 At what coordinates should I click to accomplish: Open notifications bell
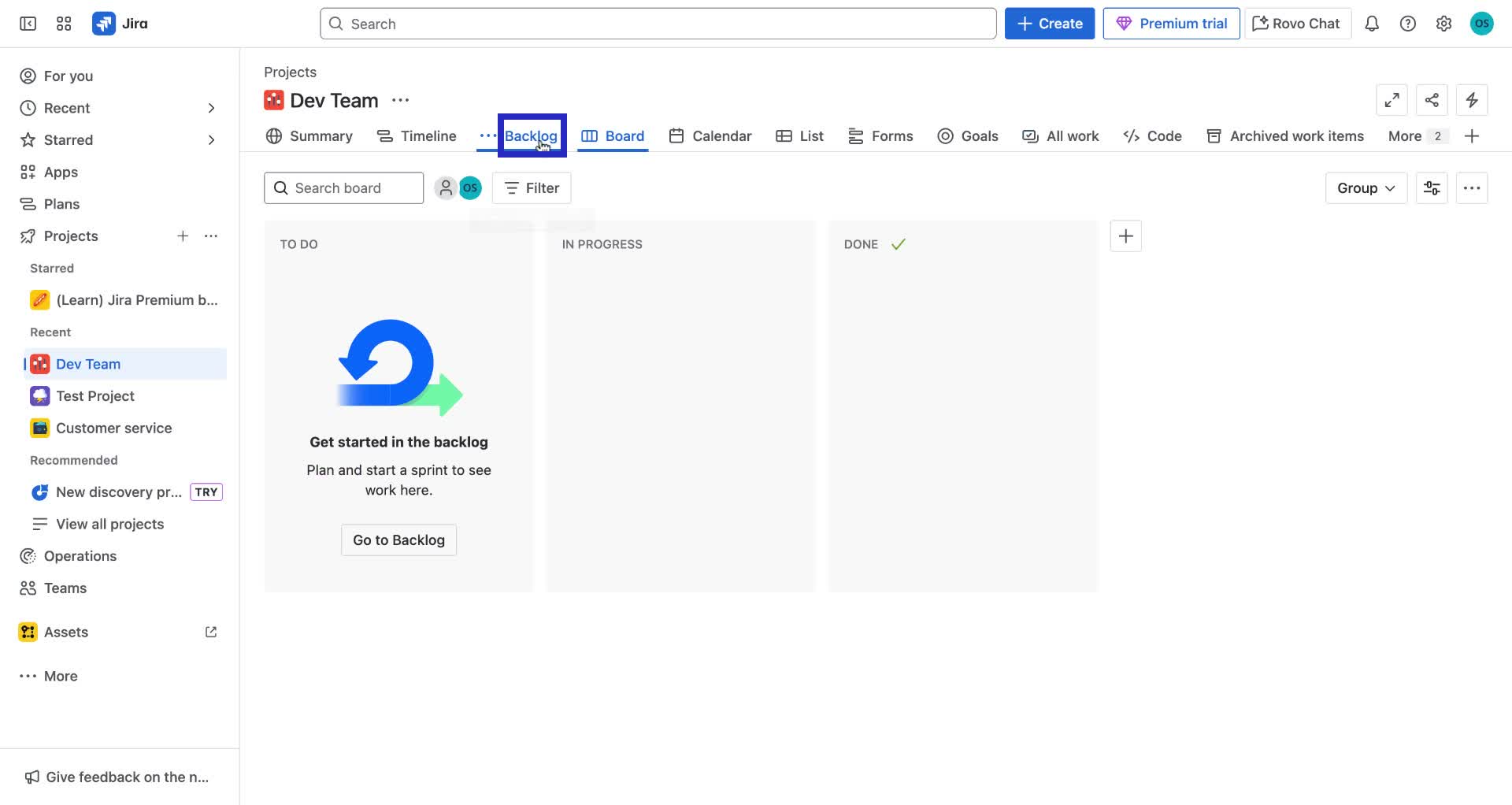1372,23
